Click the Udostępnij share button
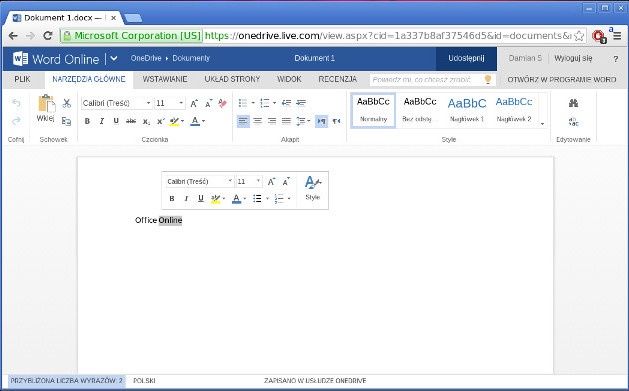629x391 pixels. 466,59
